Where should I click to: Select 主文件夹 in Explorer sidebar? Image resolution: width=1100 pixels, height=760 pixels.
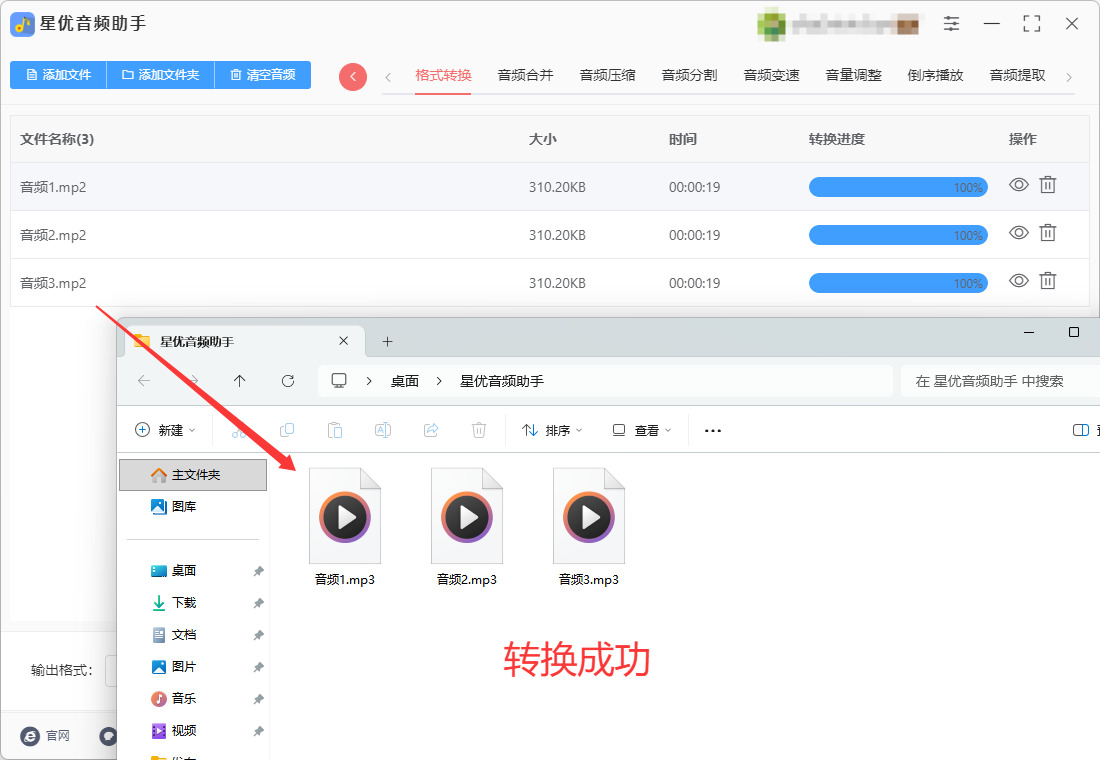coord(193,475)
